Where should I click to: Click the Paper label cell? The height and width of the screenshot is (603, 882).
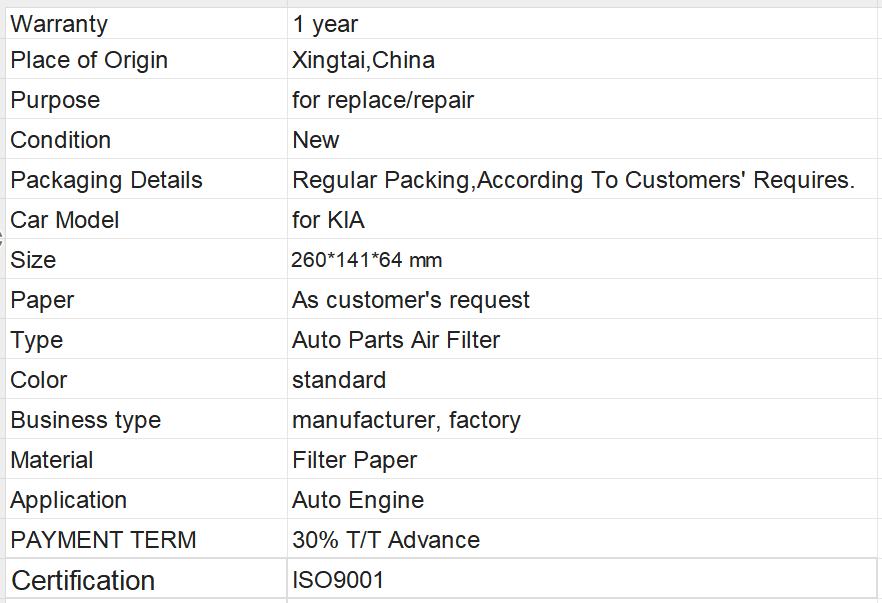point(146,299)
